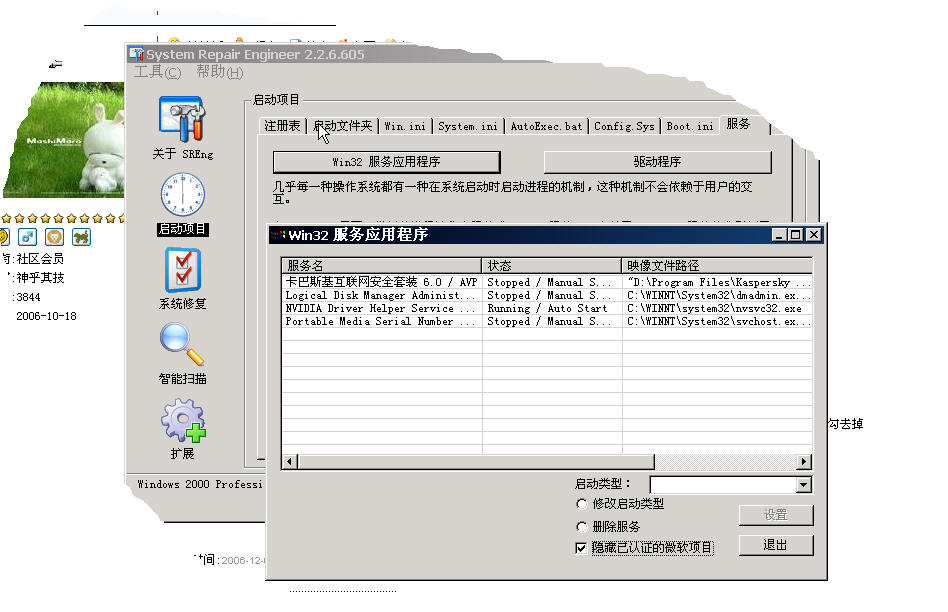Maximize the Win32 服务应用程序 dialog
The image size is (948, 612).
tap(796, 235)
